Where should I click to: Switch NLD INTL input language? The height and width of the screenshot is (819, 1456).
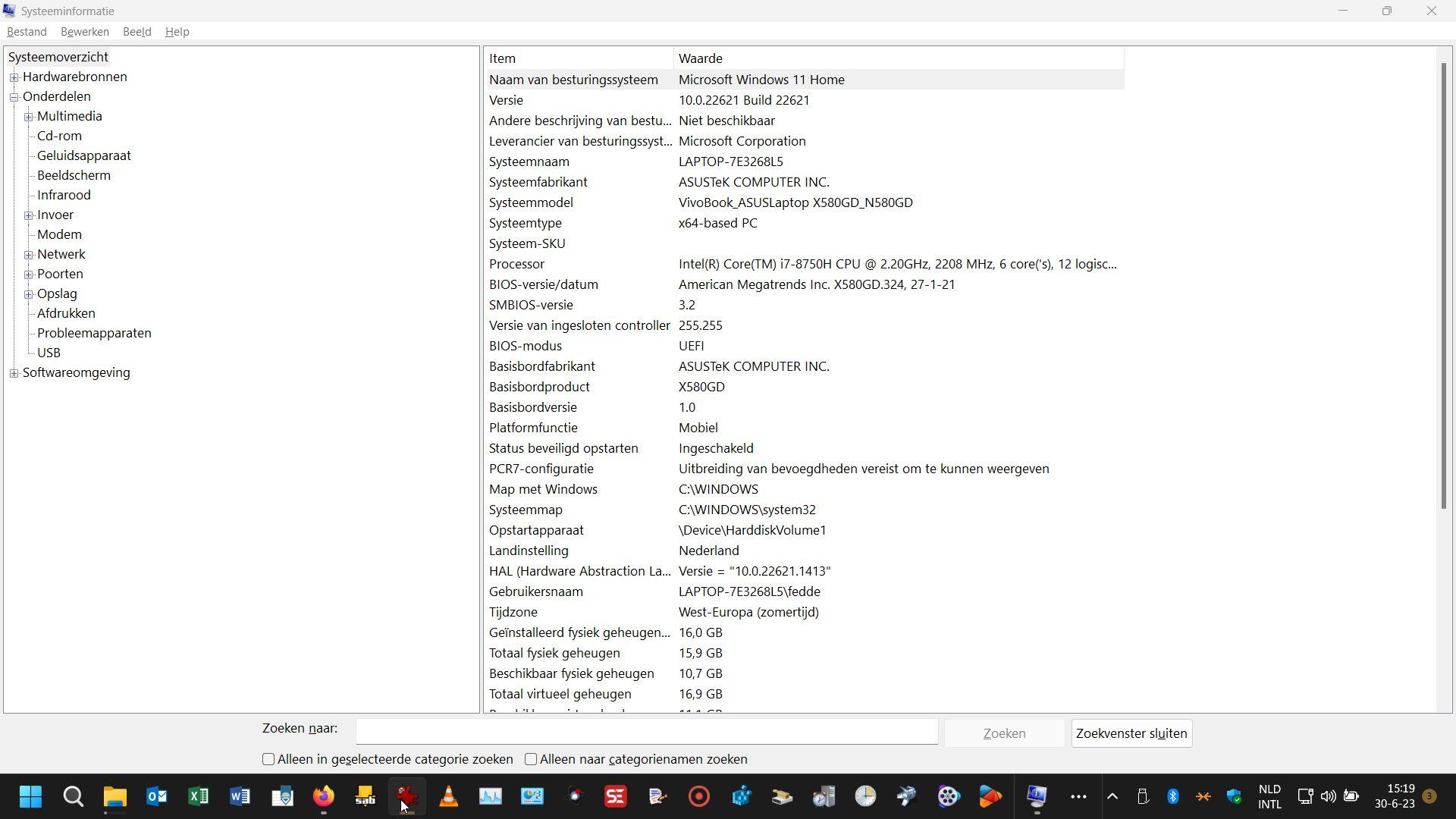(x=1269, y=796)
